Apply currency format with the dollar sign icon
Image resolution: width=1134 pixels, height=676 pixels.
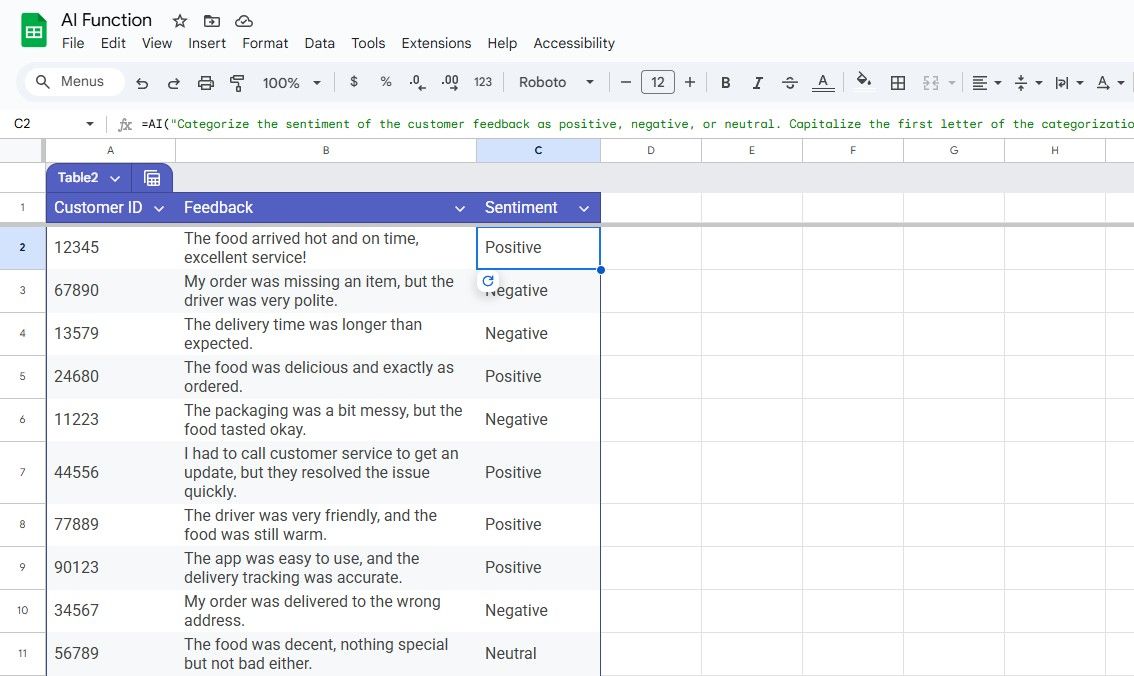click(x=353, y=82)
